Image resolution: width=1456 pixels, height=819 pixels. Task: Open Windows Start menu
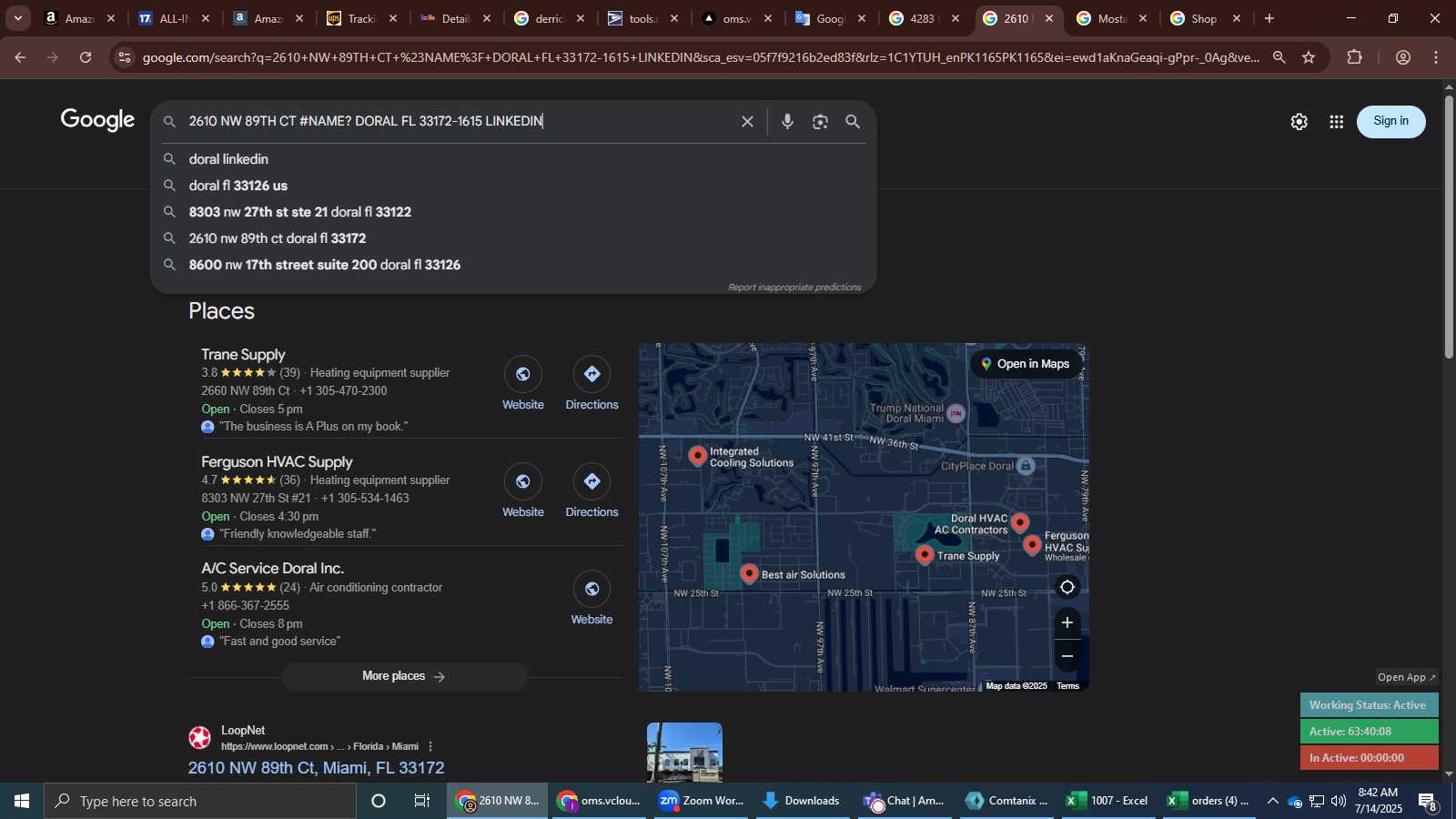pyautogui.click(x=22, y=801)
